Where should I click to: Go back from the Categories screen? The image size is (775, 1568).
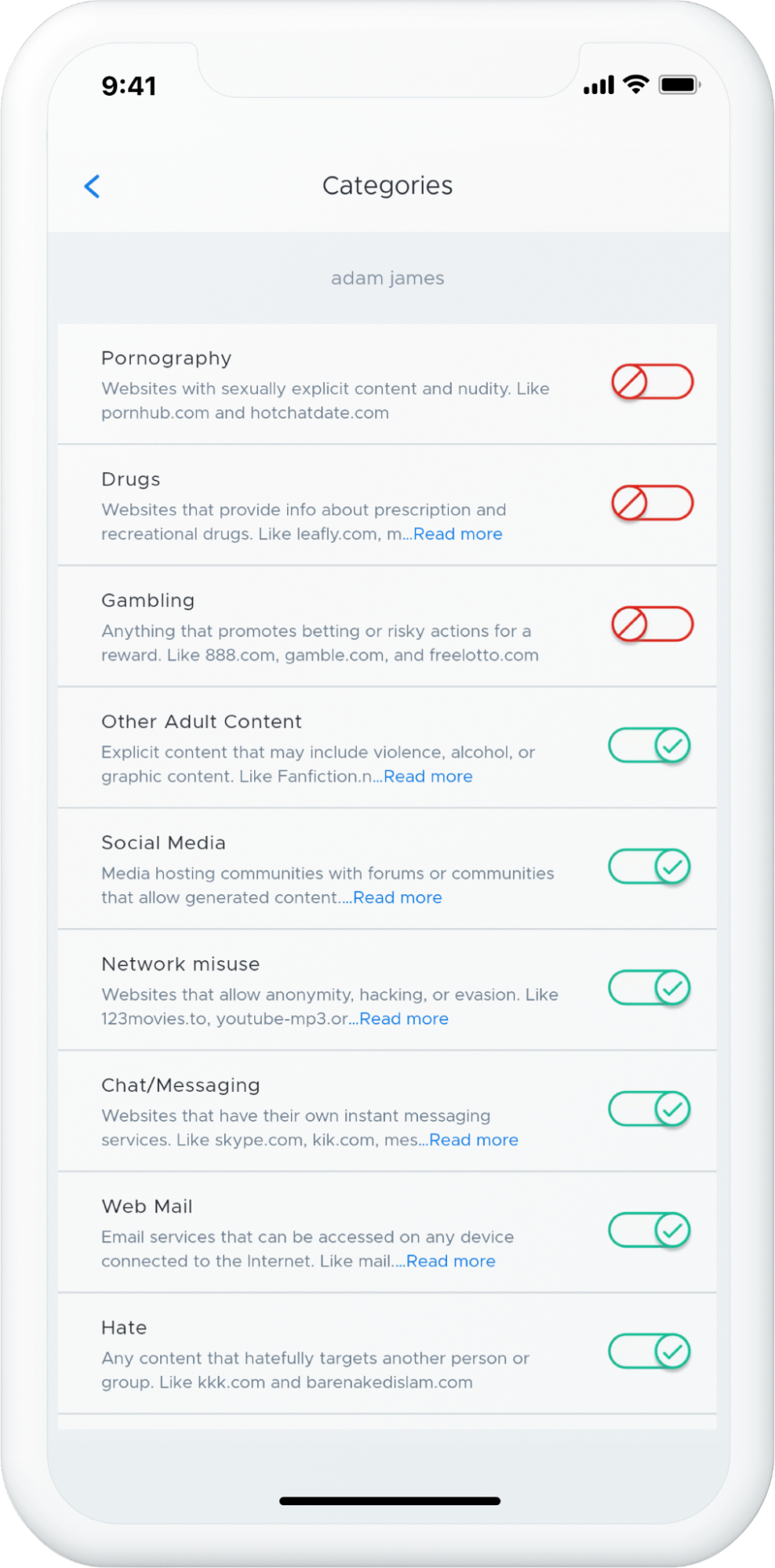pyautogui.click(x=92, y=186)
